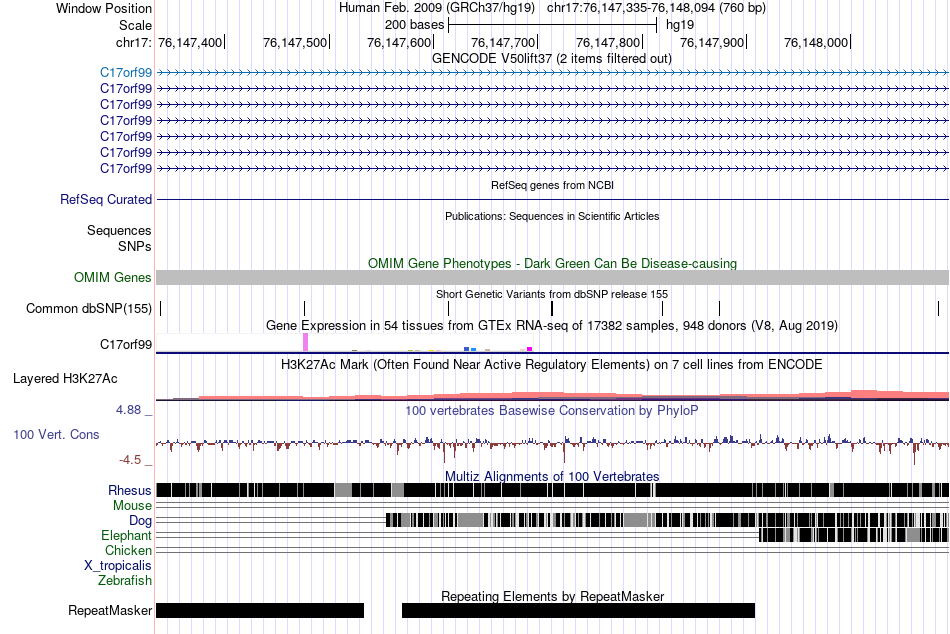Click the -4.5 PhyloP lower scale value
The width and height of the screenshot is (950, 634).
130,460
